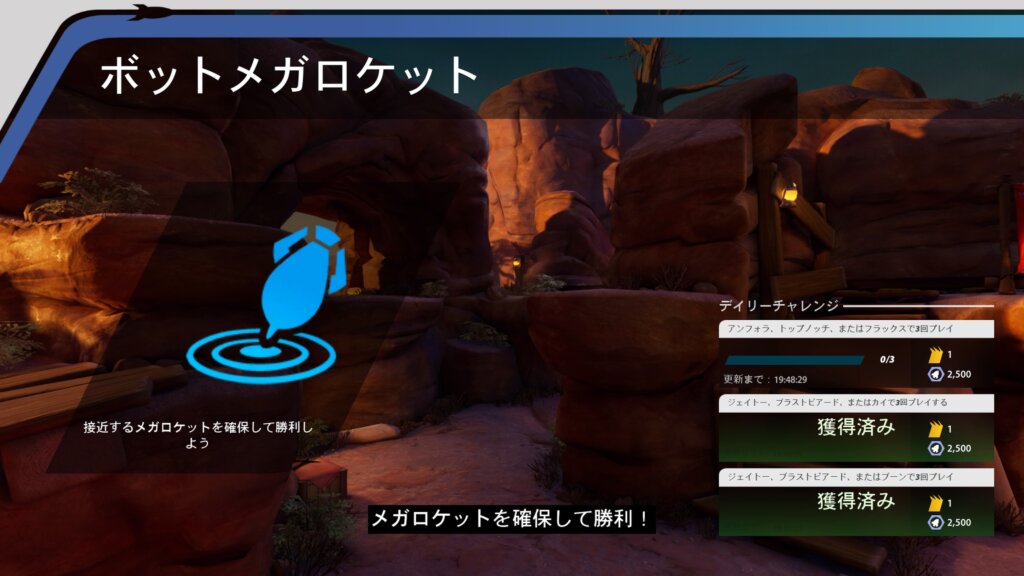Click the アンフォラ、トップノッチ challenge header
This screenshot has width=1024, height=576.
pos(856,328)
